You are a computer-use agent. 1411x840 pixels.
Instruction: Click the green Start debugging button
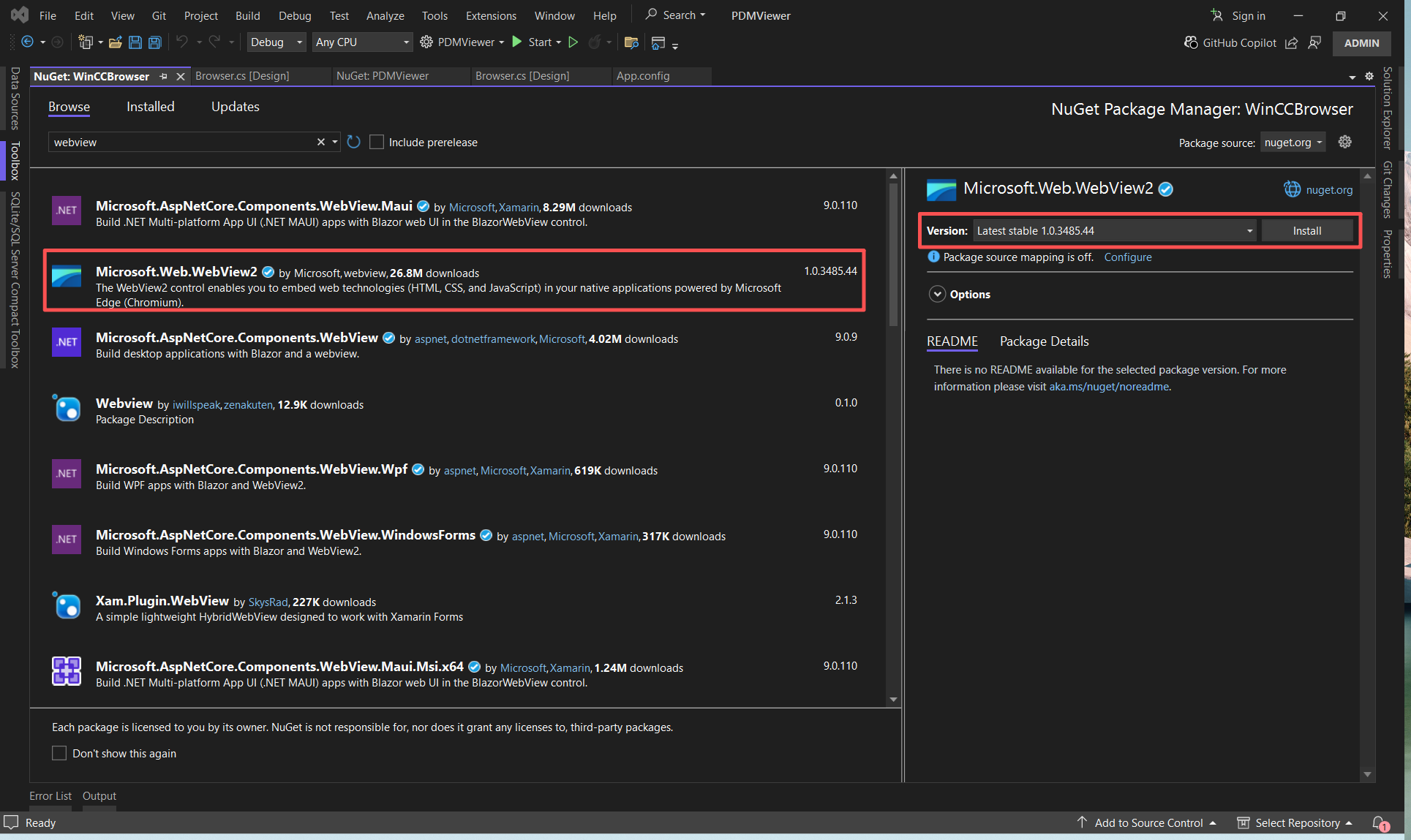(517, 42)
